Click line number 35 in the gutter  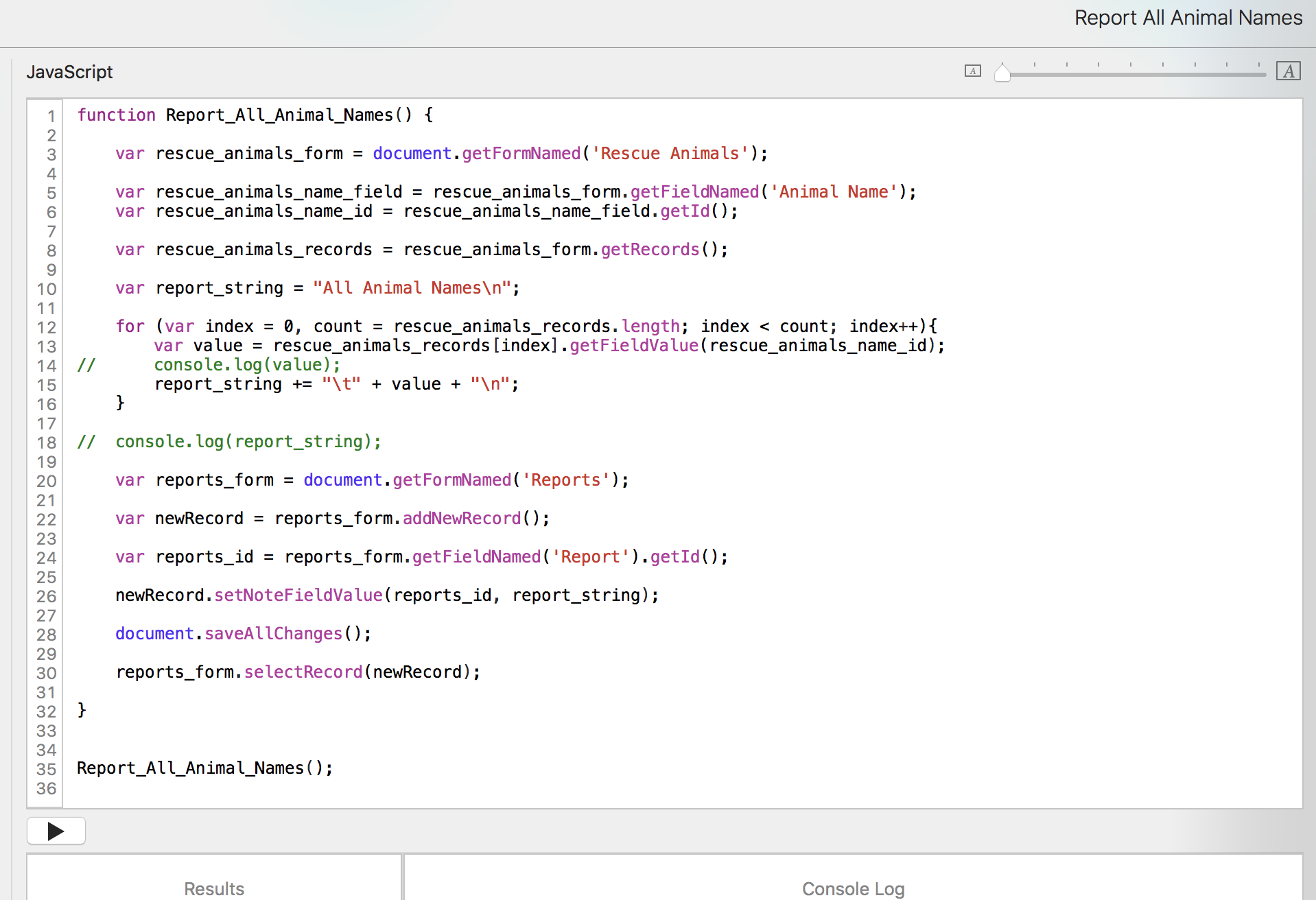(x=46, y=769)
